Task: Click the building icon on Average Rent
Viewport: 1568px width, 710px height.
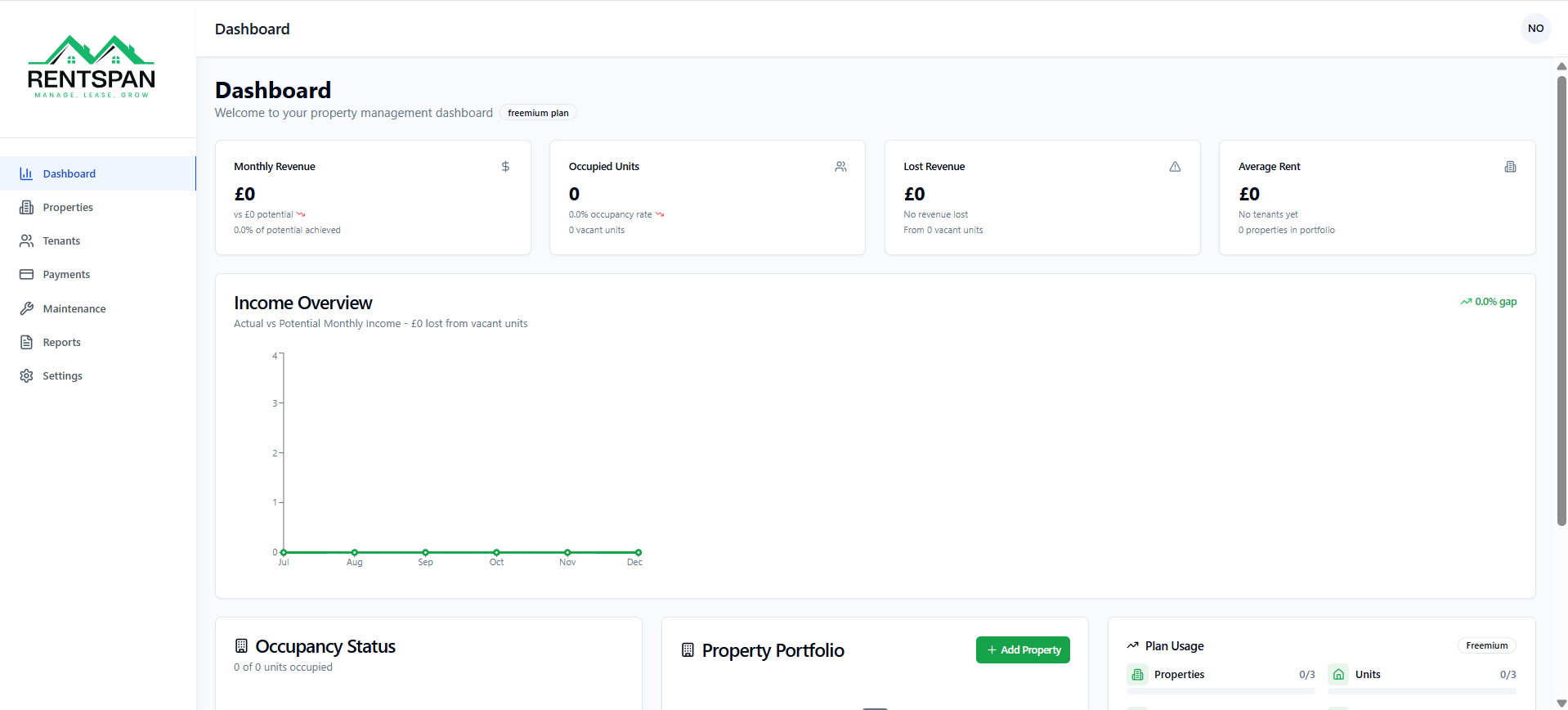Action: point(1510,167)
